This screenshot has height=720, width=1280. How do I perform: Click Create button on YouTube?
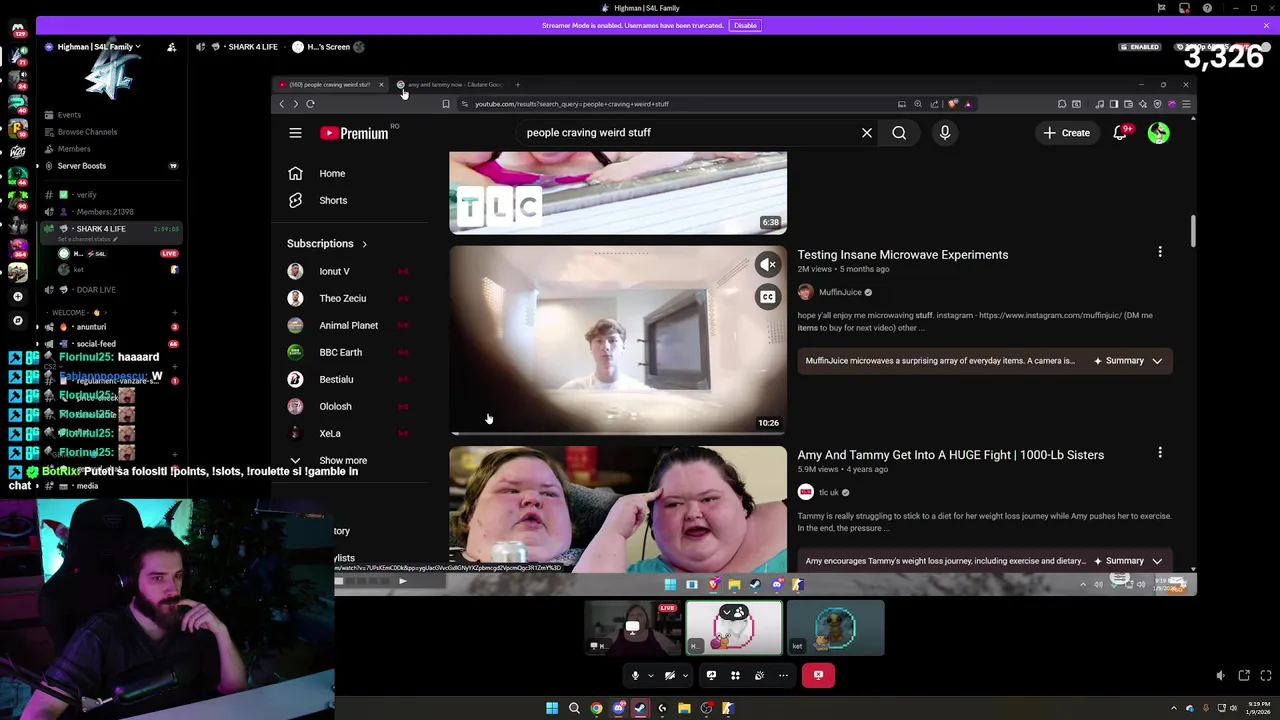pos(1067,133)
